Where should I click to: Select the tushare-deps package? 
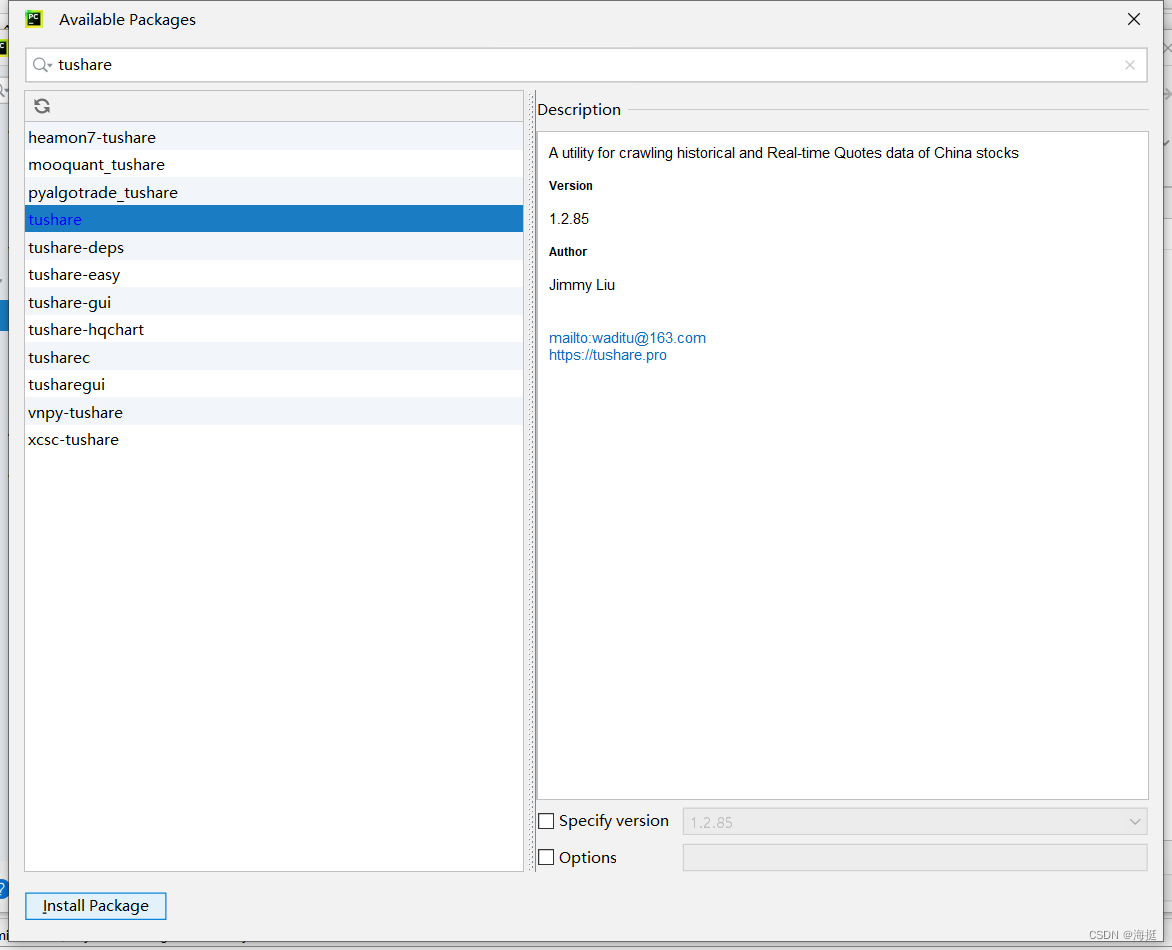(274, 247)
